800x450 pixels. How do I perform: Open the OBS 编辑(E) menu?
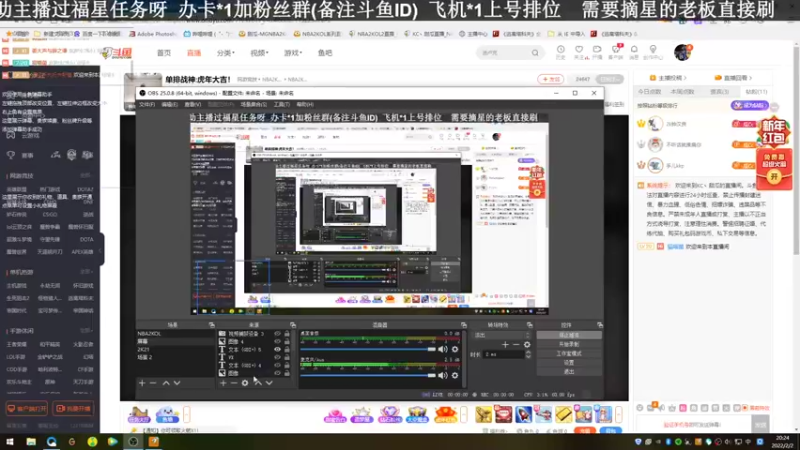pos(169,105)
